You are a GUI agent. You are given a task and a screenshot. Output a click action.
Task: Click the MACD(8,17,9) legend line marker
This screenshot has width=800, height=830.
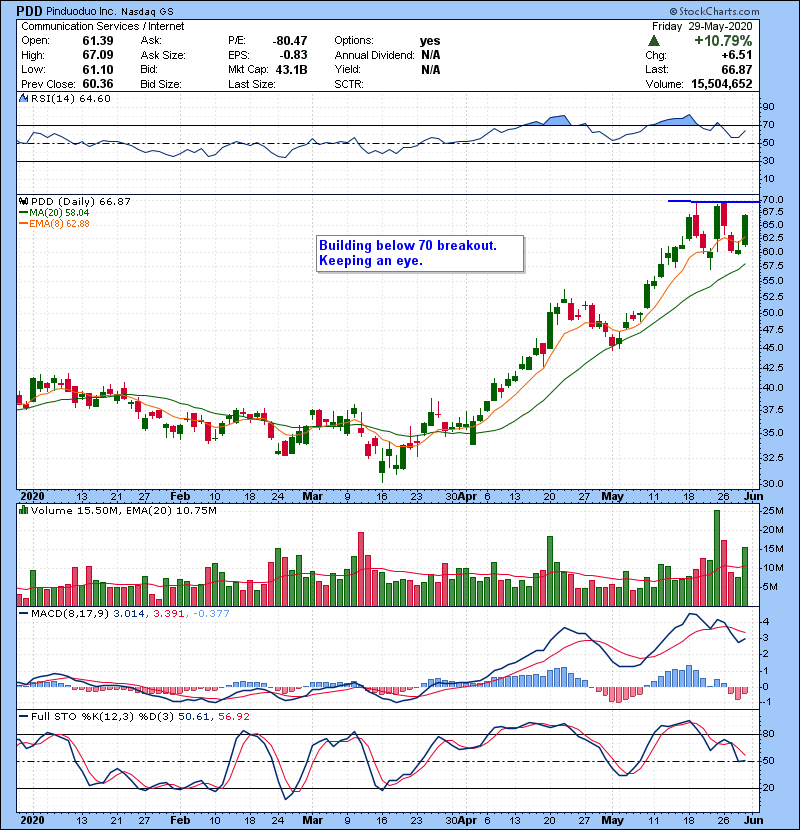click(x=23, y=614)
